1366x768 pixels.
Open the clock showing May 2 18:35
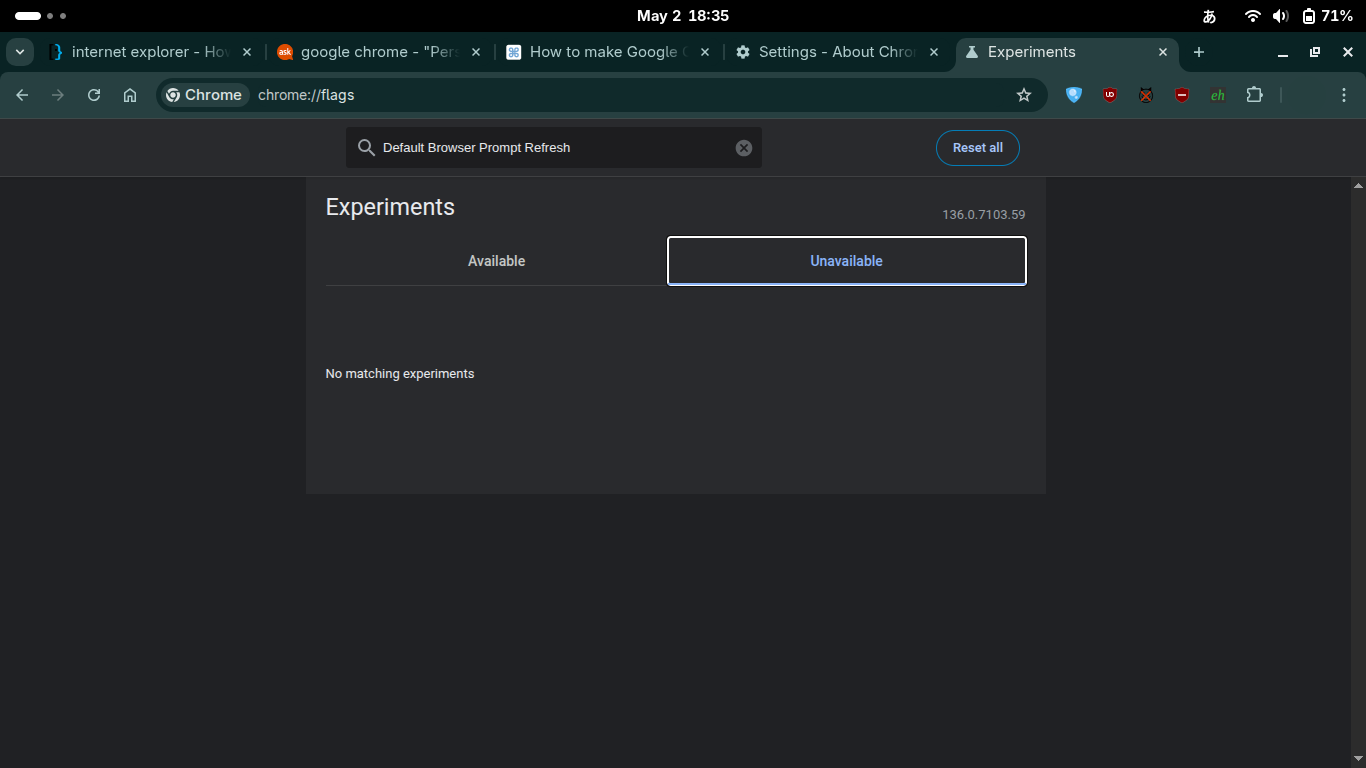click(x=683, y=16)
